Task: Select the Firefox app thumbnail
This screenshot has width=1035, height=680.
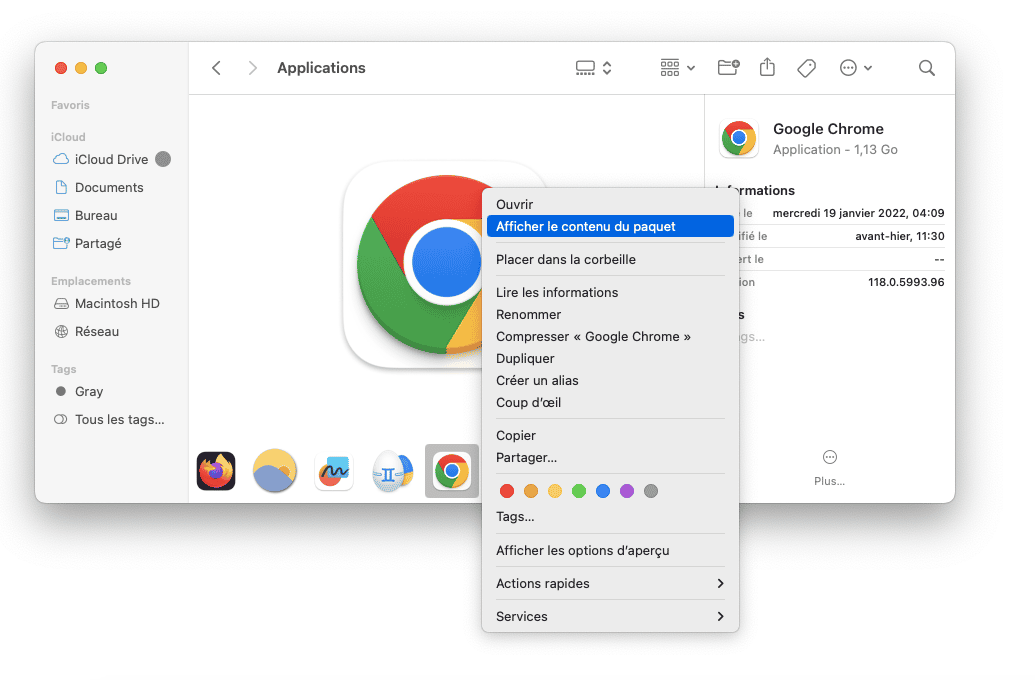Action: tap(216, 471)
